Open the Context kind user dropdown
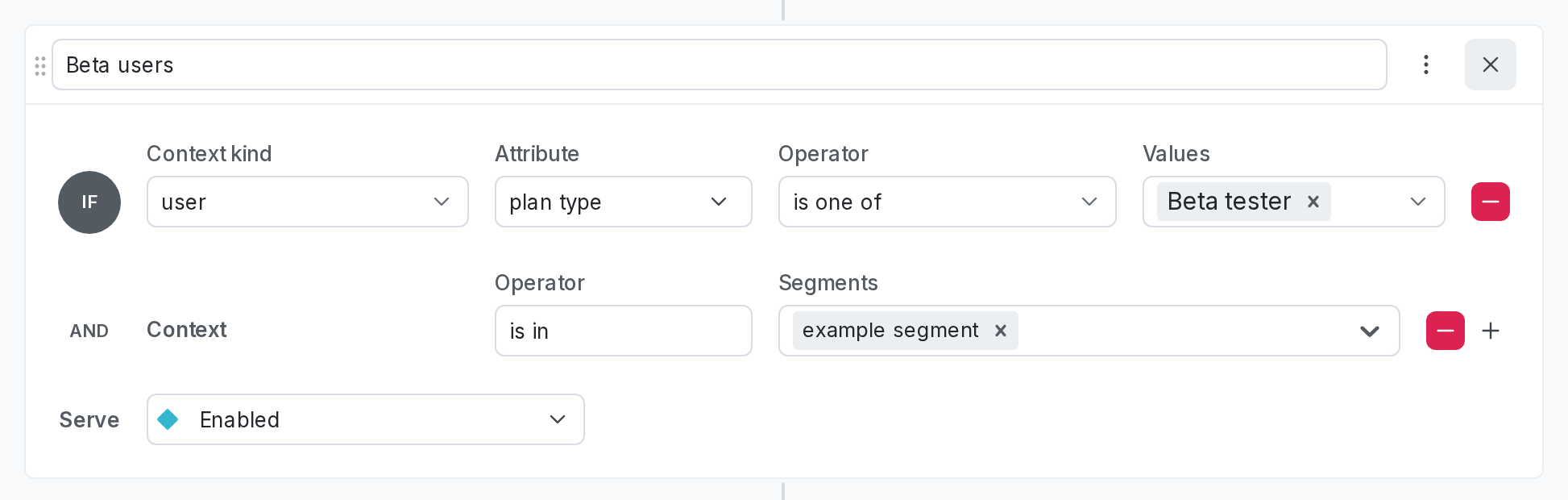 point(308,202)
